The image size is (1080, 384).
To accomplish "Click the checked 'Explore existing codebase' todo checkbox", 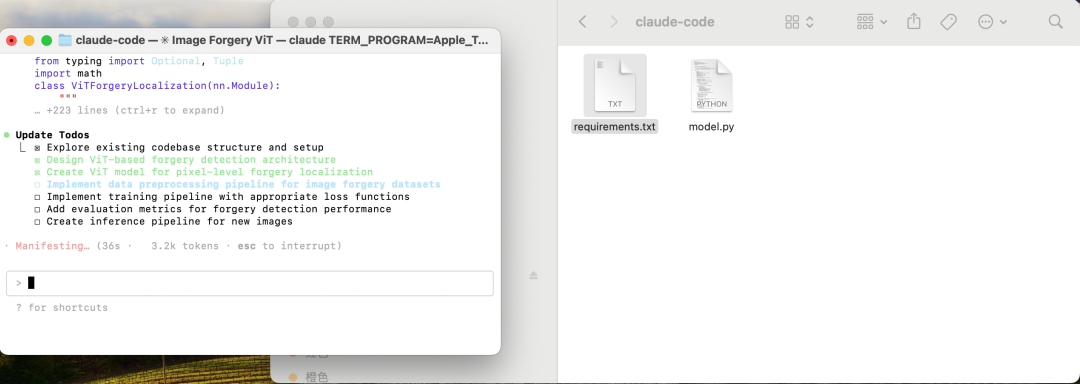I will [x=37, y=147].
